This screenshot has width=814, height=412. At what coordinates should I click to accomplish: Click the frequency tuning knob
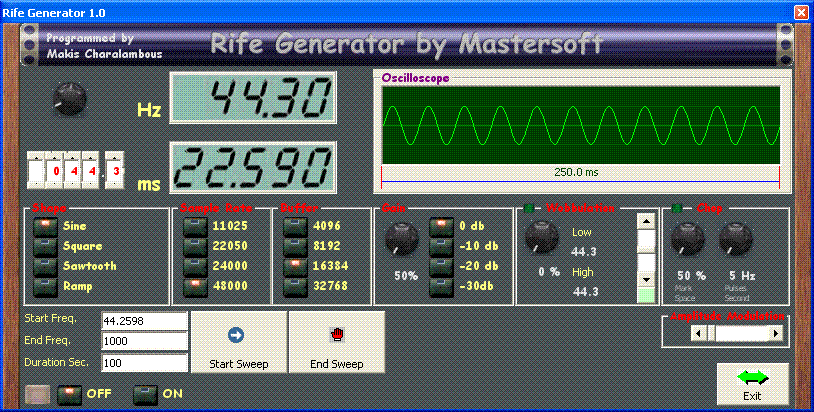(x=70, y=98)
